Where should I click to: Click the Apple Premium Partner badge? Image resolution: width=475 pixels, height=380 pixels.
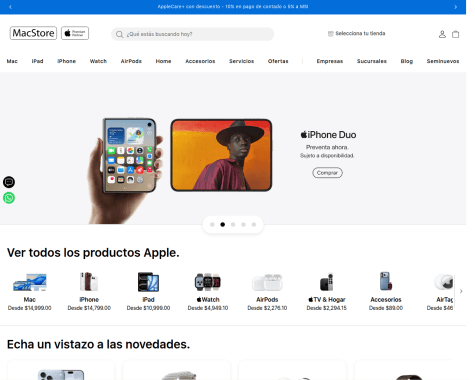[x=75, y=33]
